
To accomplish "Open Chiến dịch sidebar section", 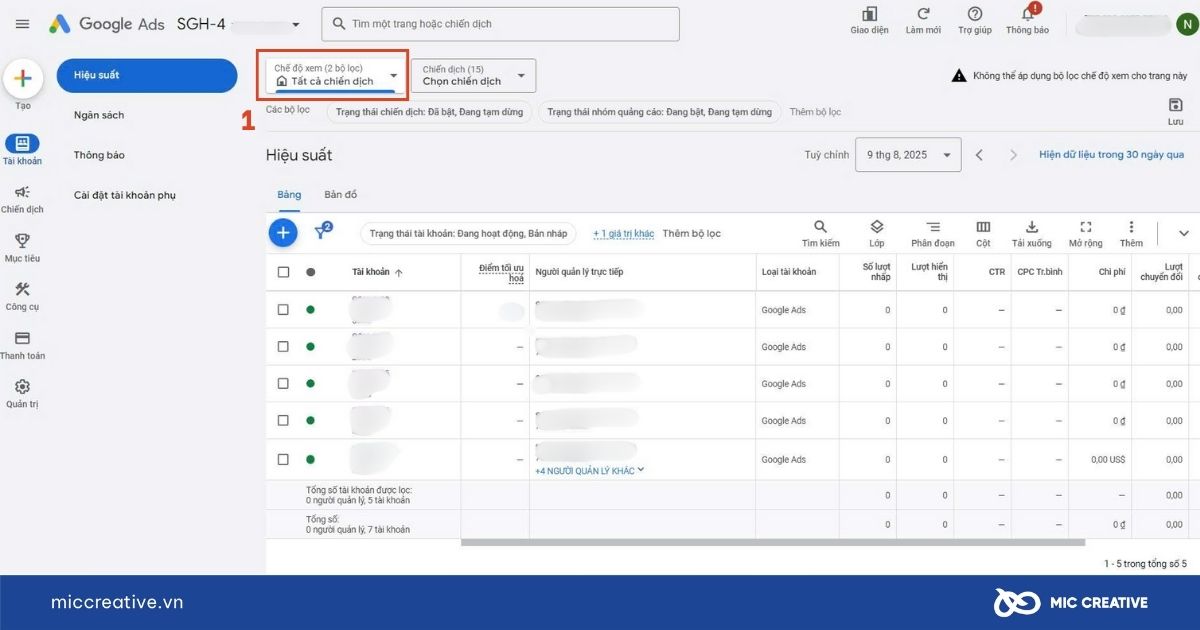I will point(22,199).
